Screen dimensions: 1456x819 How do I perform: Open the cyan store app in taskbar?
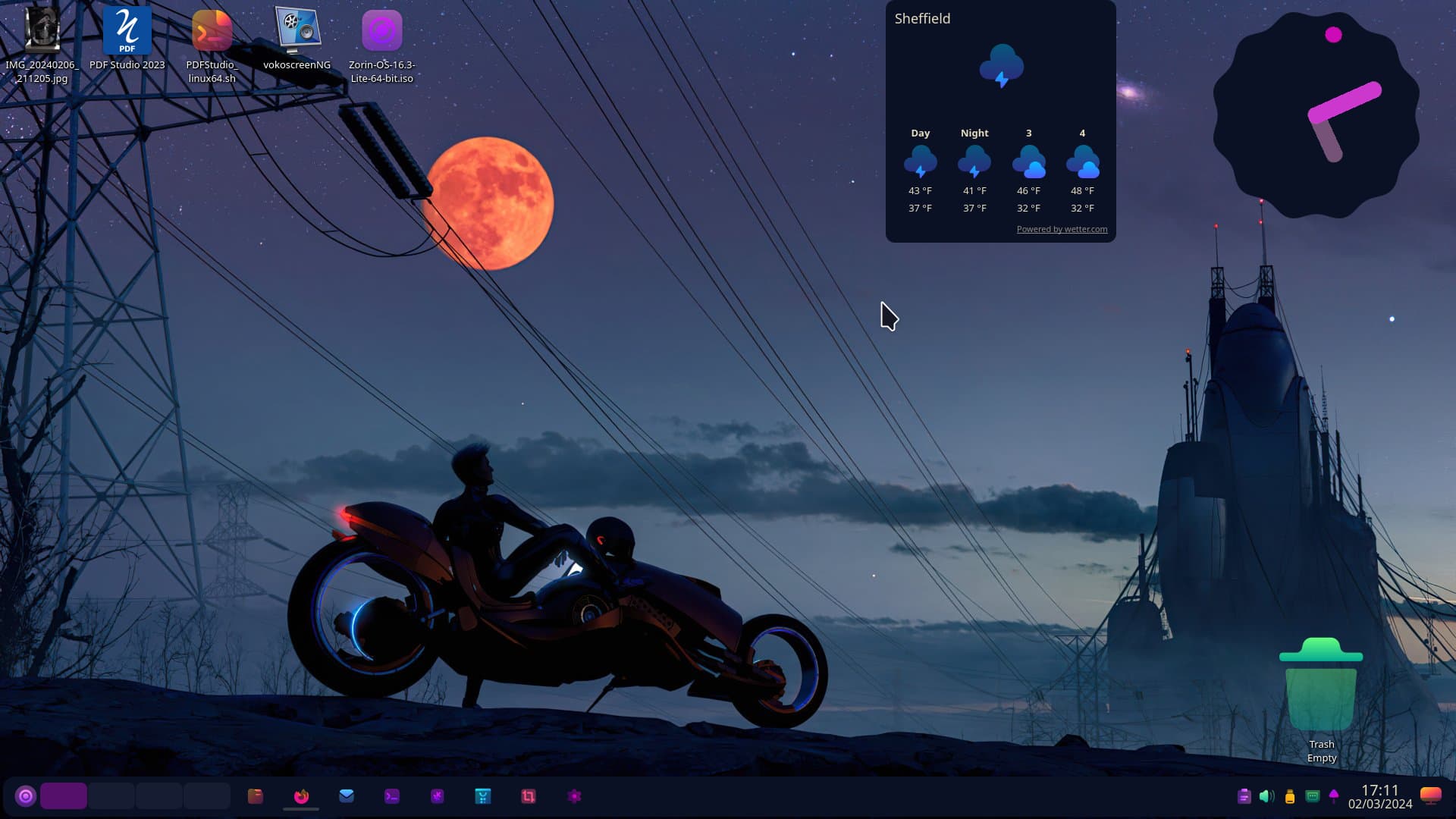[483, 796]
